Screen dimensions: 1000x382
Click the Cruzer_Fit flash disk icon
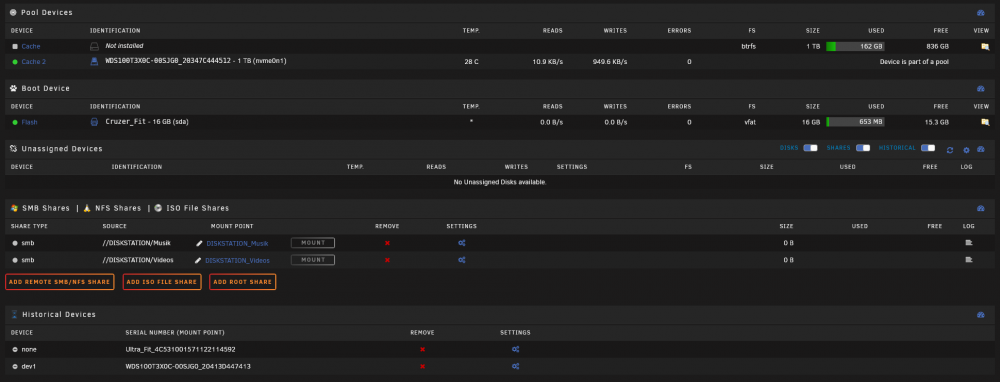[94, 122]
